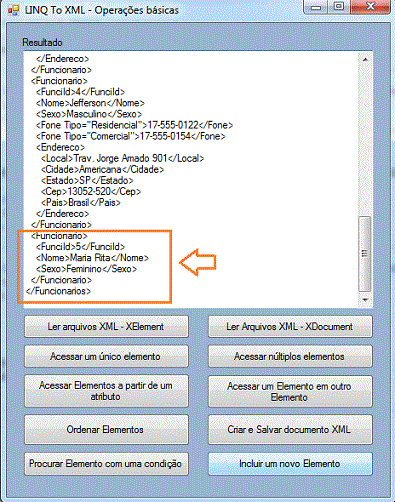Choose 'Acessar núltiplos elementos' button
This screenshot has height=502, width=395.
(x=290, y=356)
